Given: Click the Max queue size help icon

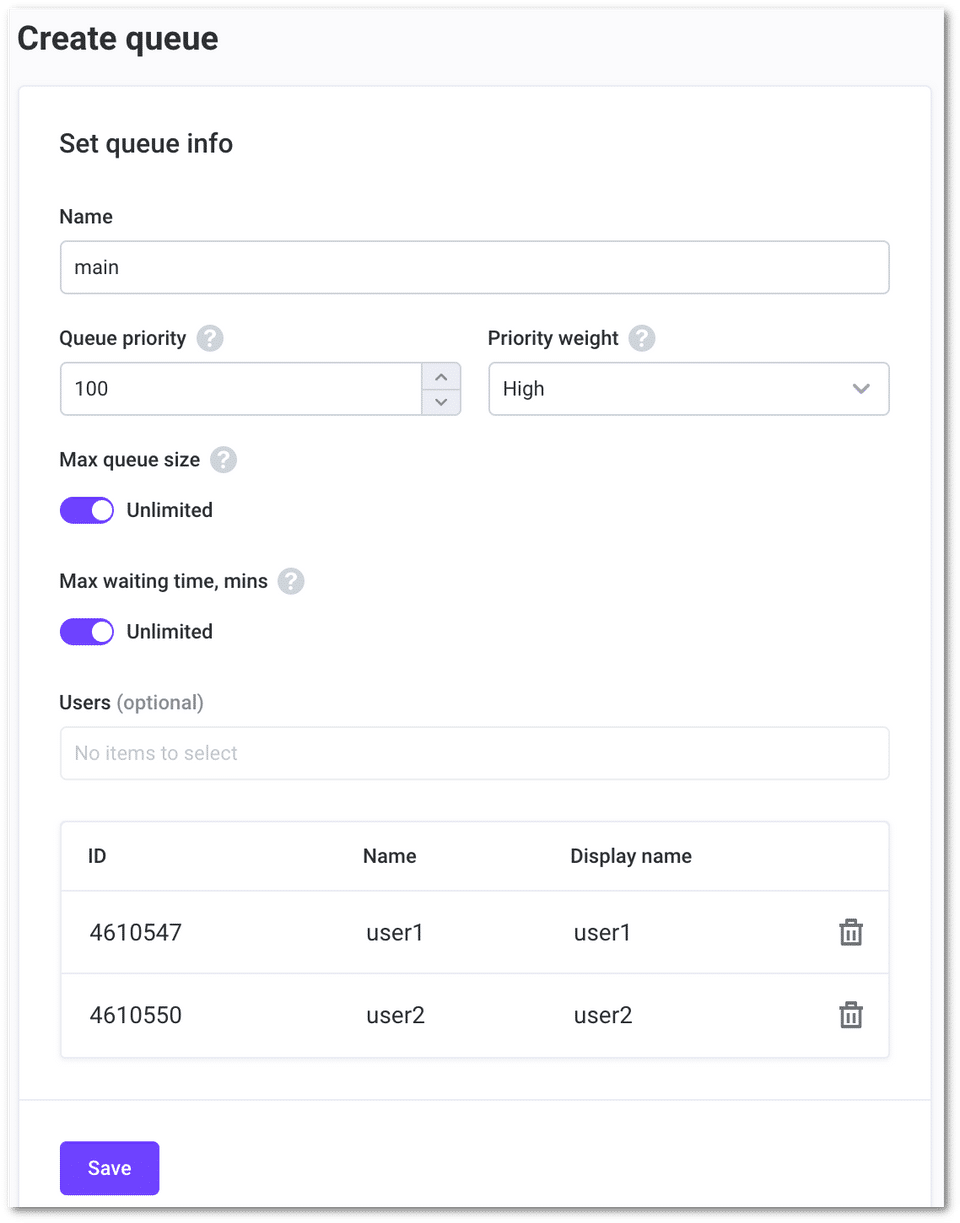Looking at the screenshot, I should (224, 460).
